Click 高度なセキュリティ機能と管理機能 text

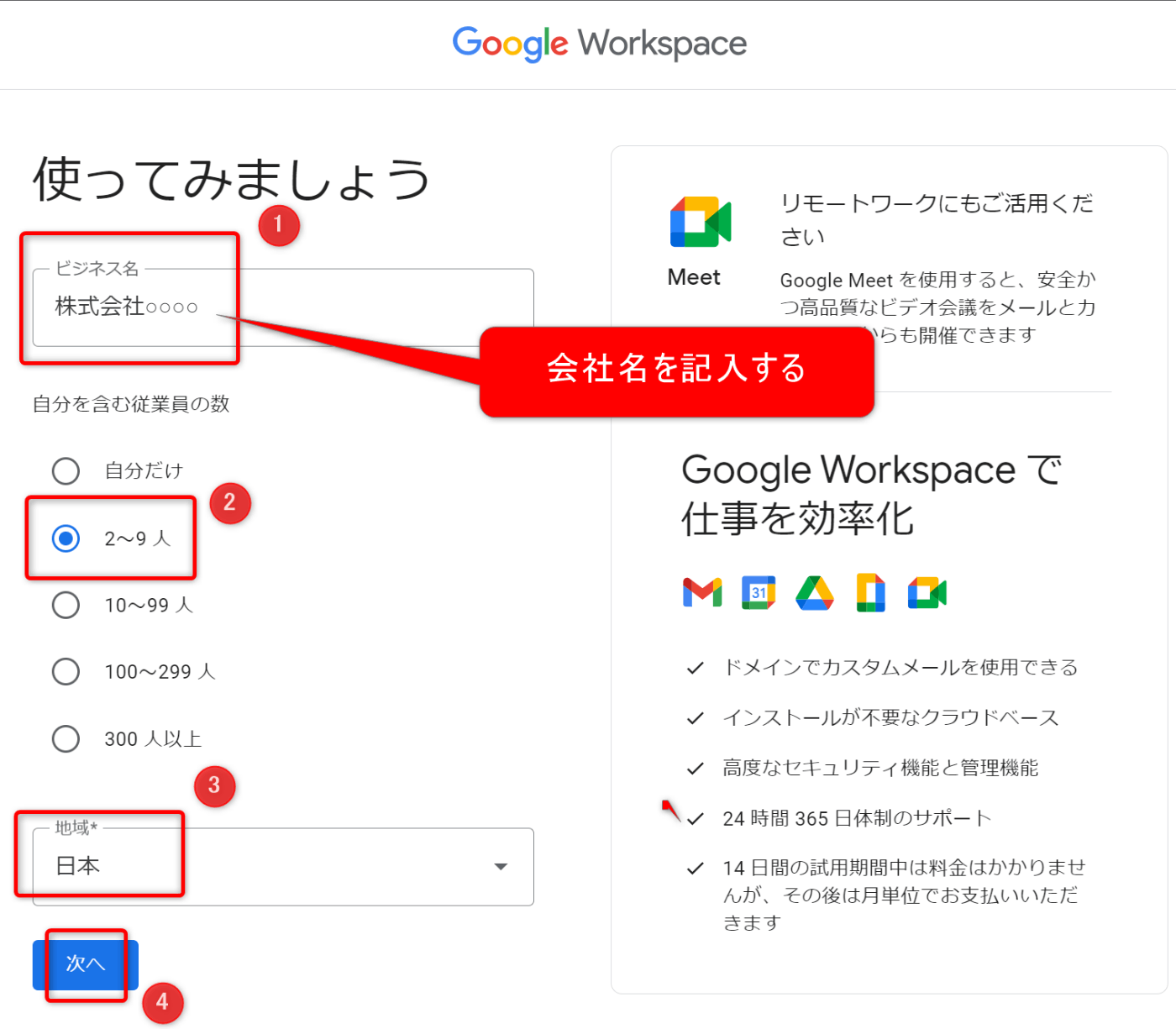880,768
